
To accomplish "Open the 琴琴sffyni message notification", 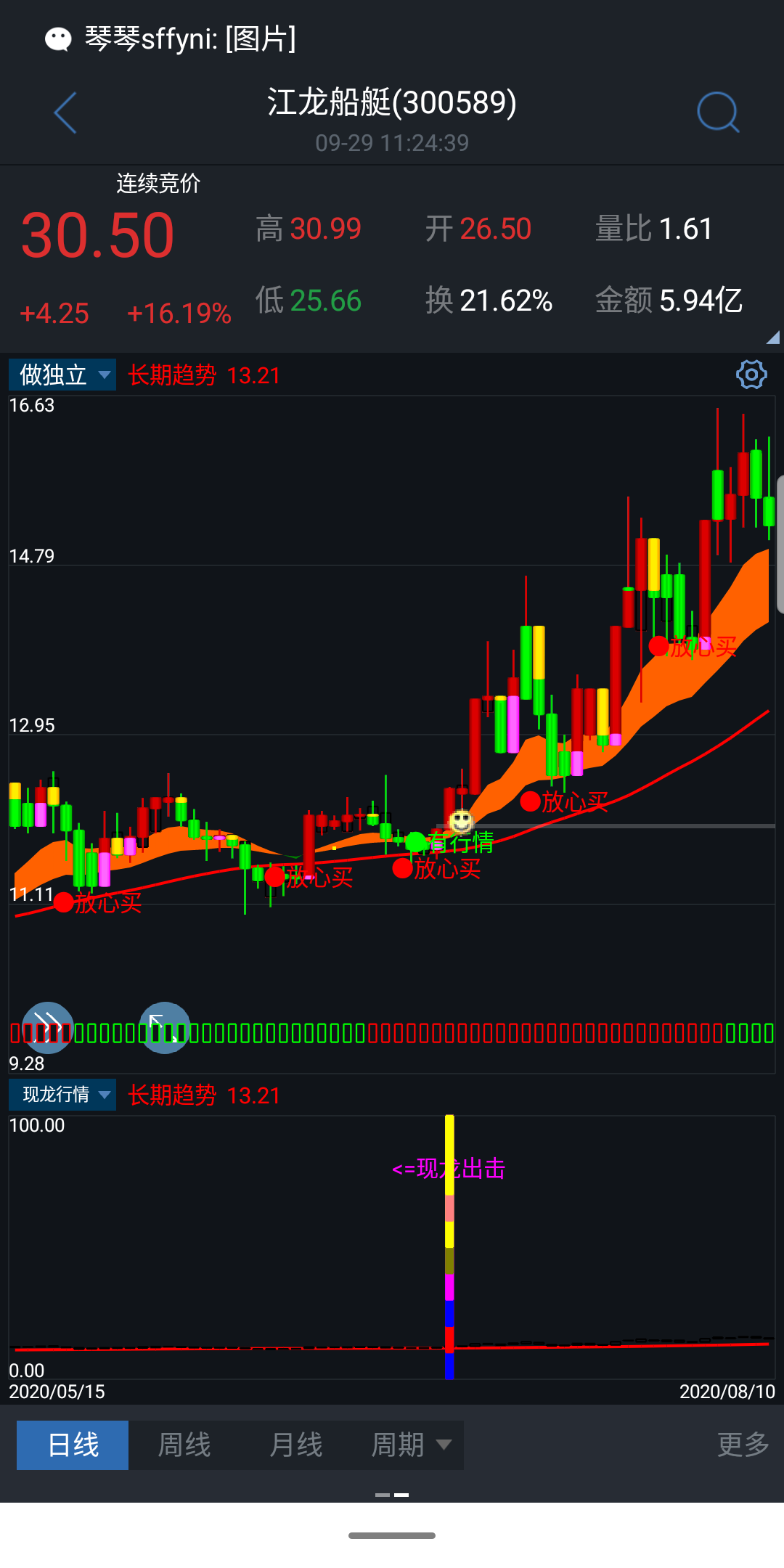I will 190,38.
